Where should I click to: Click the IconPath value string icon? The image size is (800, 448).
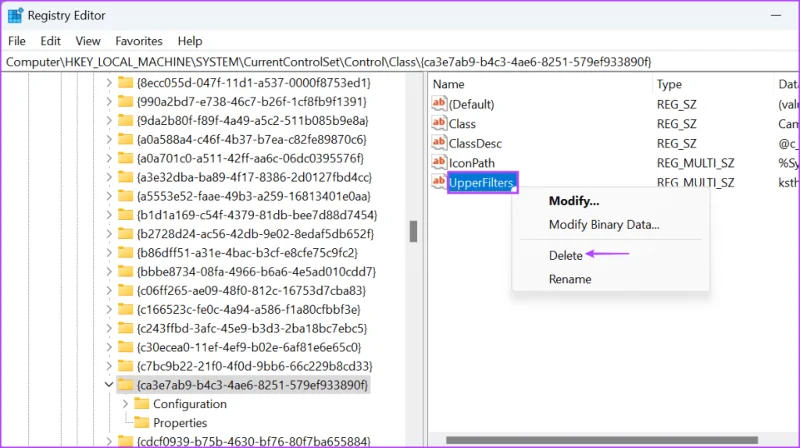click(439, 162)
